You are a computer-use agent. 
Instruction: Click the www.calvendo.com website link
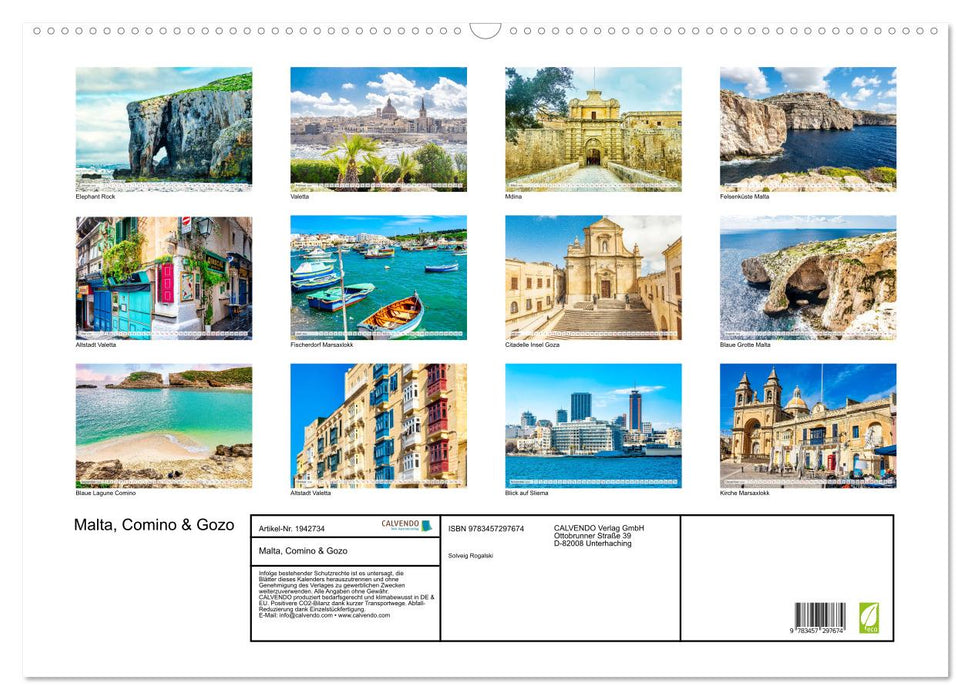(365, 617)
